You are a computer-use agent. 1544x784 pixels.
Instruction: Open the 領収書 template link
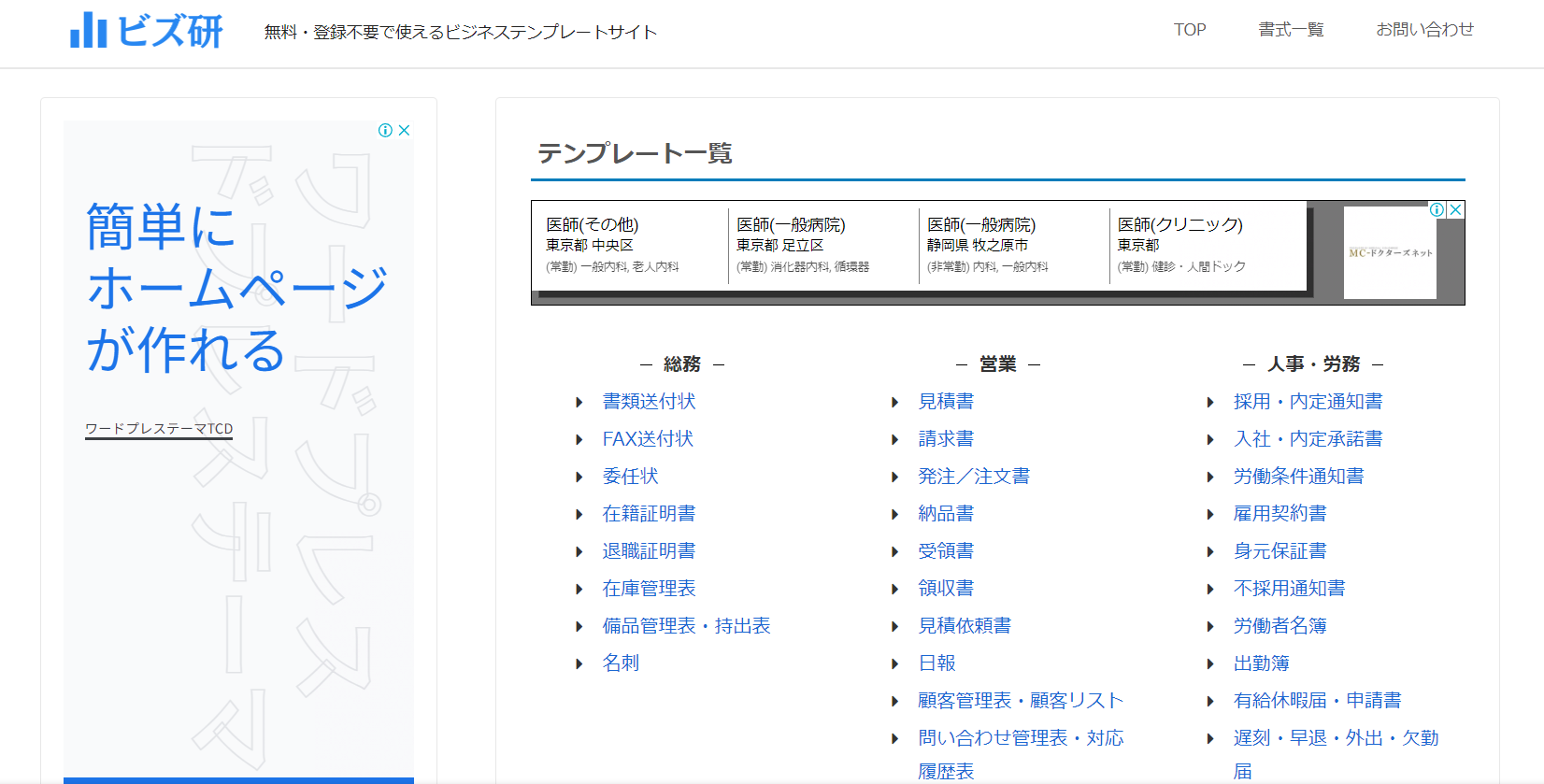coord(946,589)
